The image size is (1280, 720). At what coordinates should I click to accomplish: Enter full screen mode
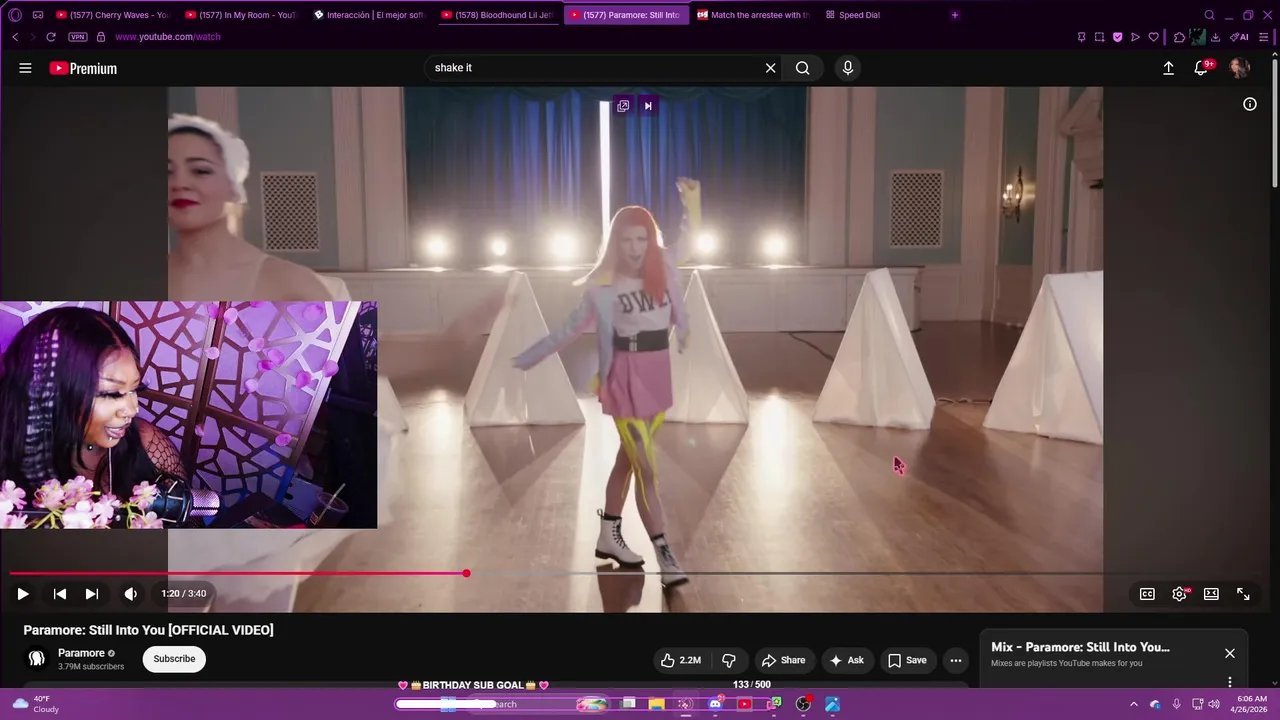pos(1243,594)
